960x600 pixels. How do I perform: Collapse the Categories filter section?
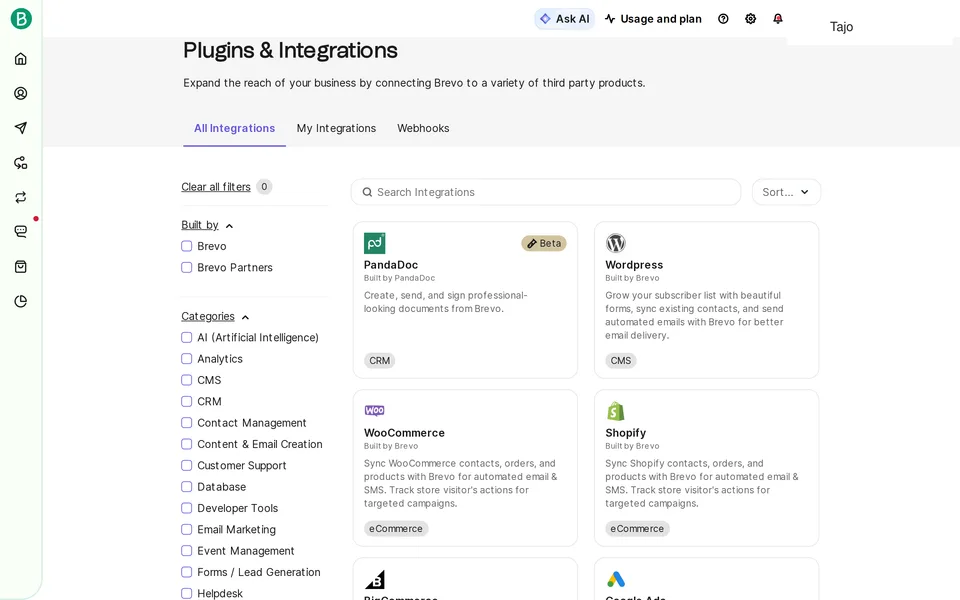tap(215, 317)
